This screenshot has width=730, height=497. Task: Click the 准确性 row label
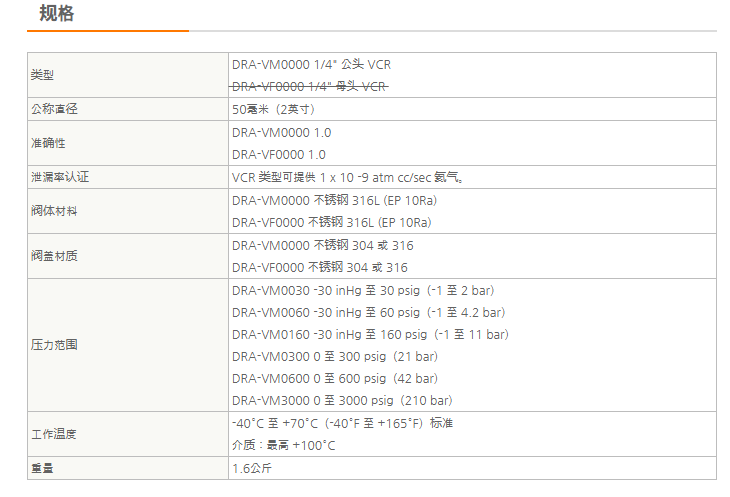click(48, 144)
